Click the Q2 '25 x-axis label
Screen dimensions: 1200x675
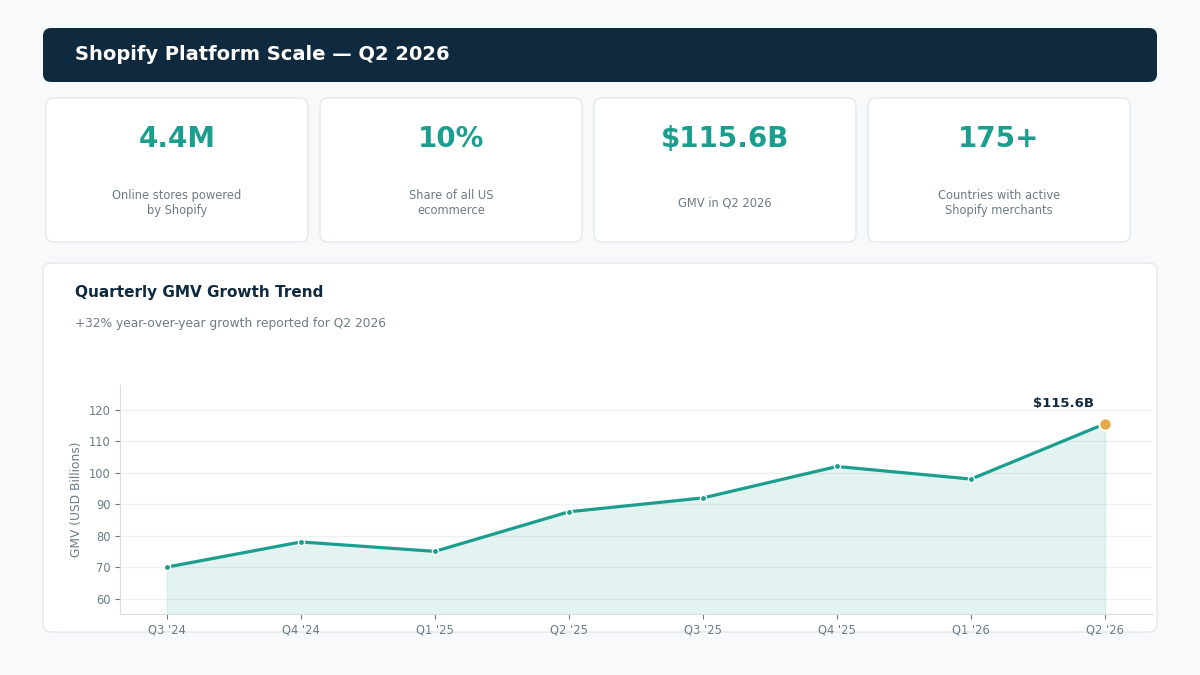569,630
